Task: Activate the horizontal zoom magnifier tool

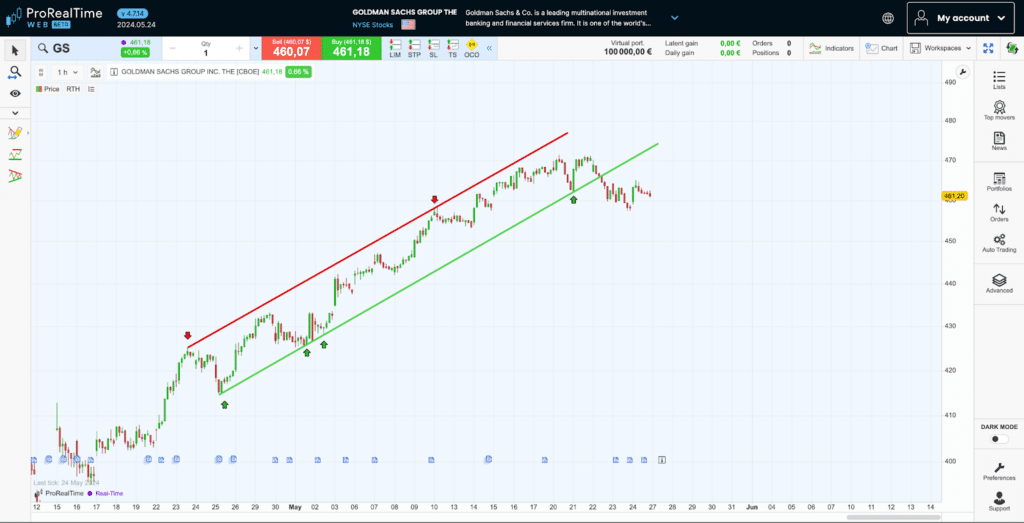Action: (x=15, y=72)
